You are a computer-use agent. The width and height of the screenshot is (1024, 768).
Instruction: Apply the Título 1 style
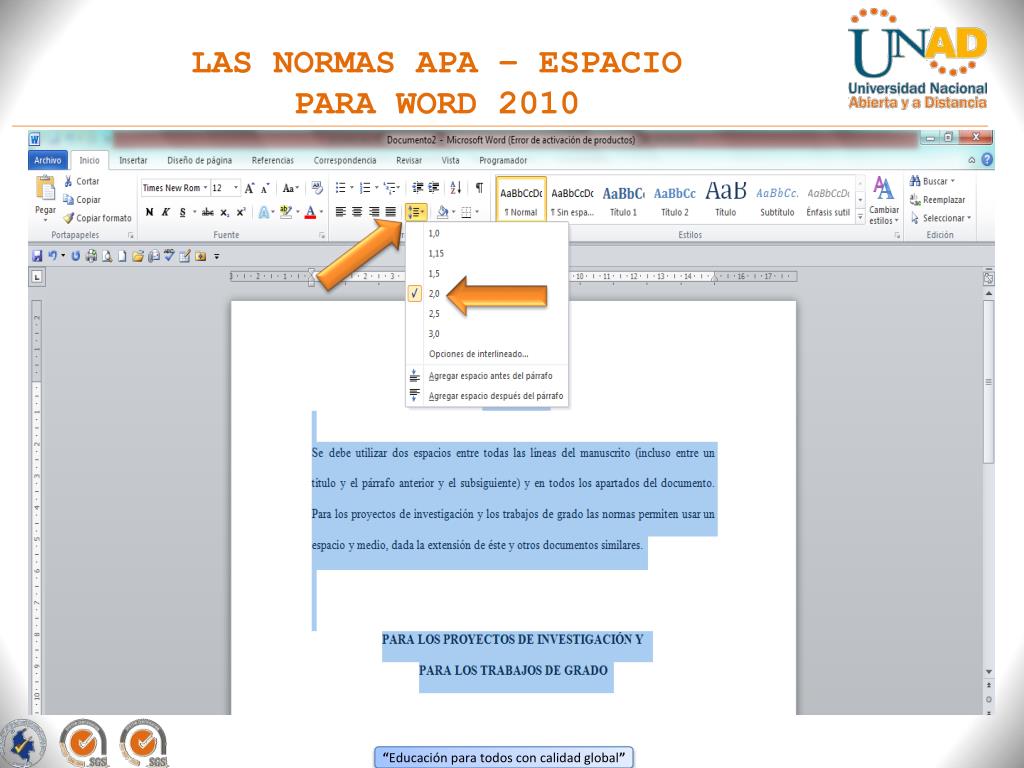point(623,200)
